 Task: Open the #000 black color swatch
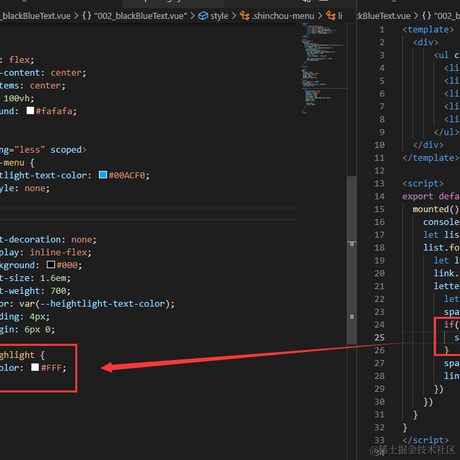coord(51,264)
